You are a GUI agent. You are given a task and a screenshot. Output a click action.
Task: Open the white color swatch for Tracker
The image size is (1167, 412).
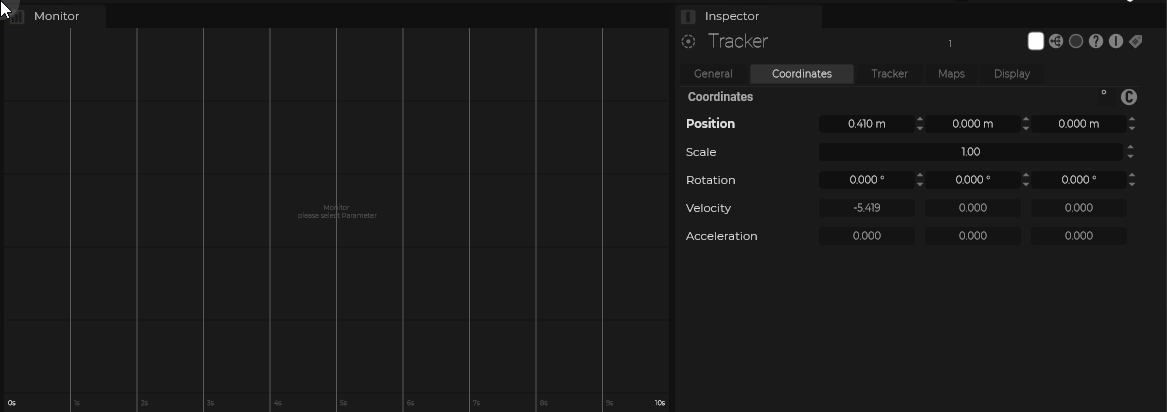1036,41
